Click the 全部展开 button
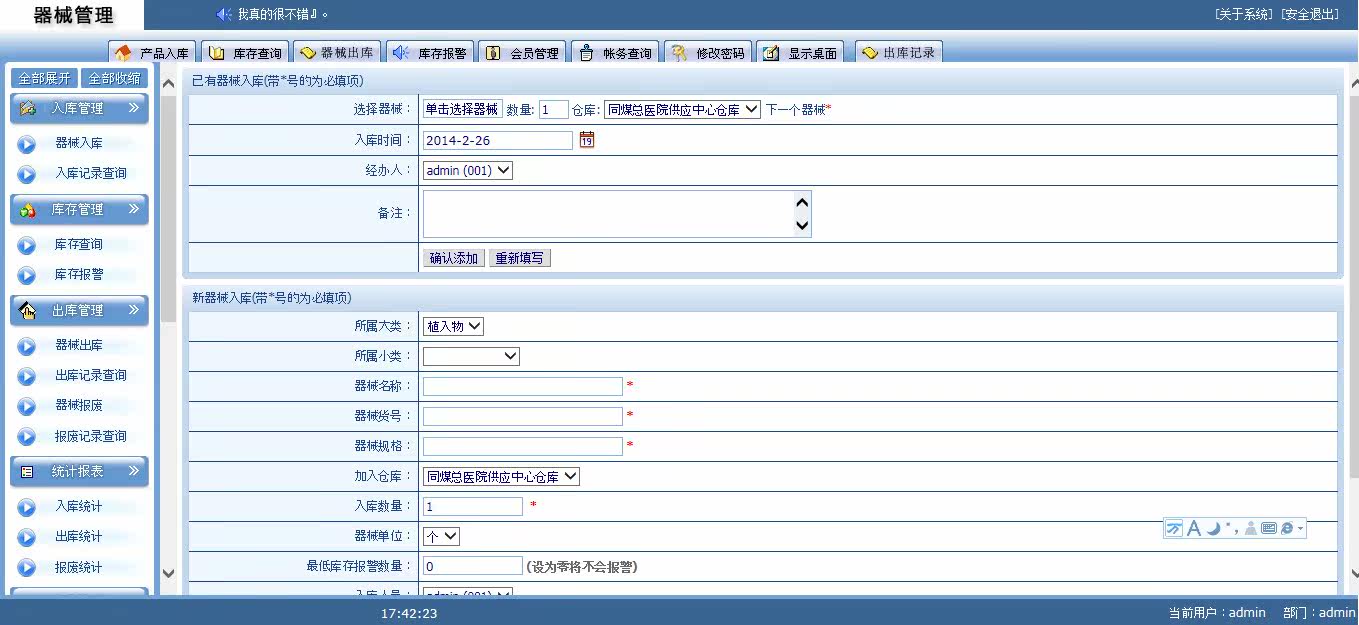Screen dimensions: 1359x625 [45, 78]
